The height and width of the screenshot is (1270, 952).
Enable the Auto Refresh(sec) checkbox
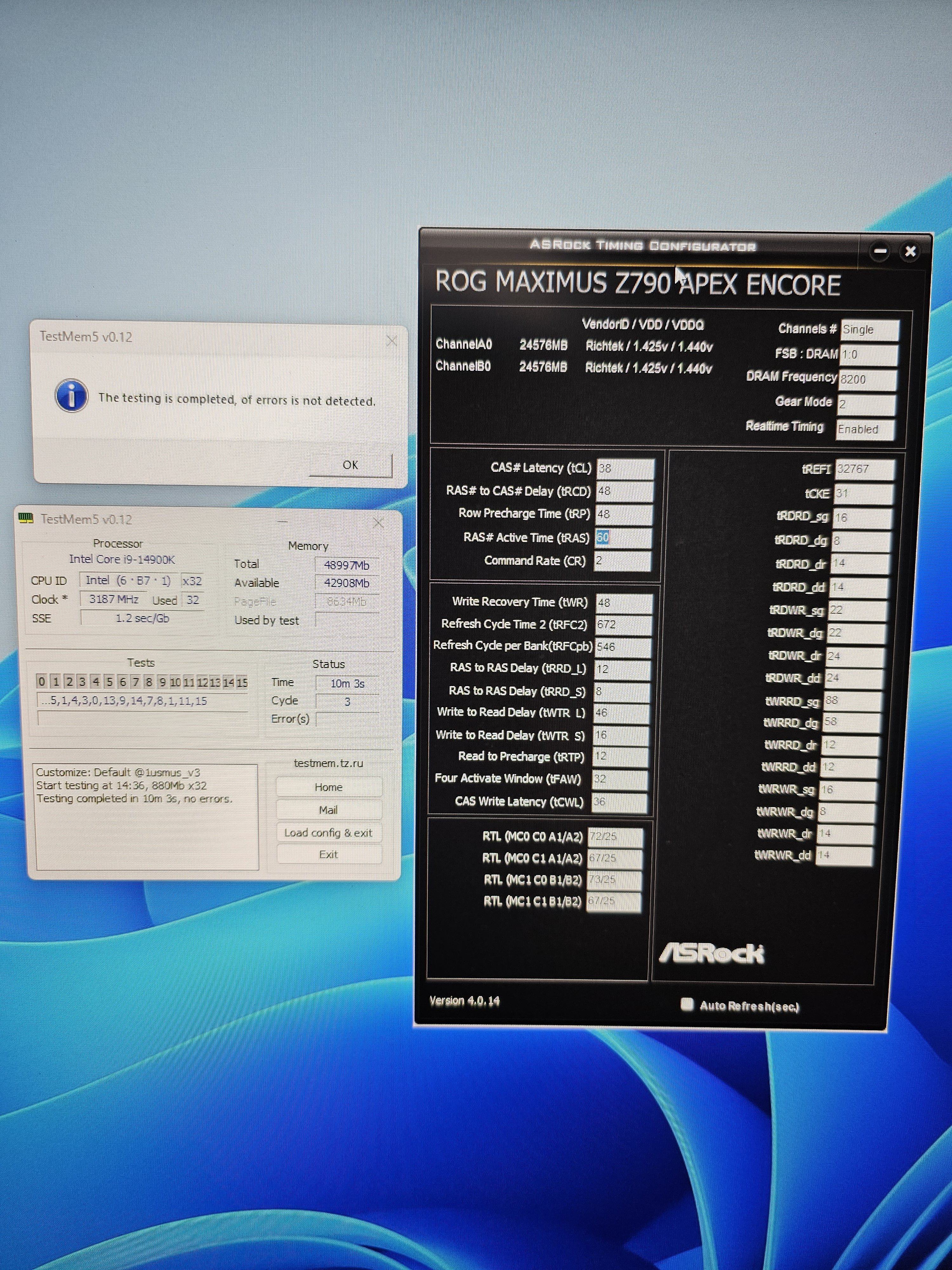click(x=686, y=1004)
